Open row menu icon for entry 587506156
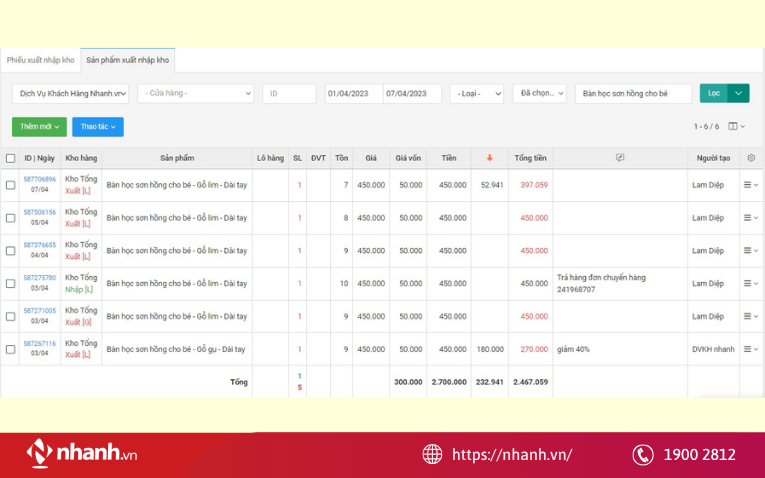 750,218
